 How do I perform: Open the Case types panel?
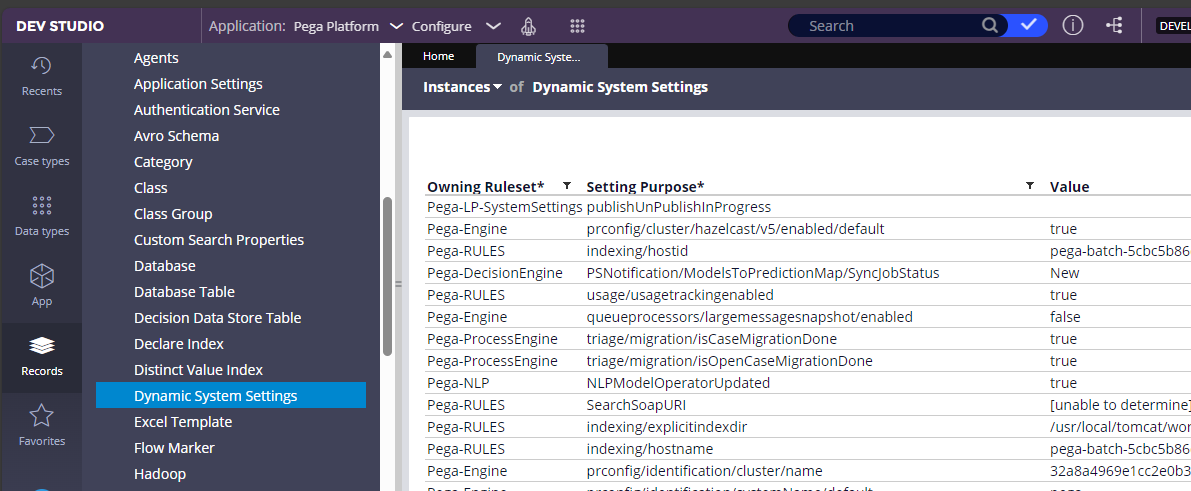click(41, 146)
